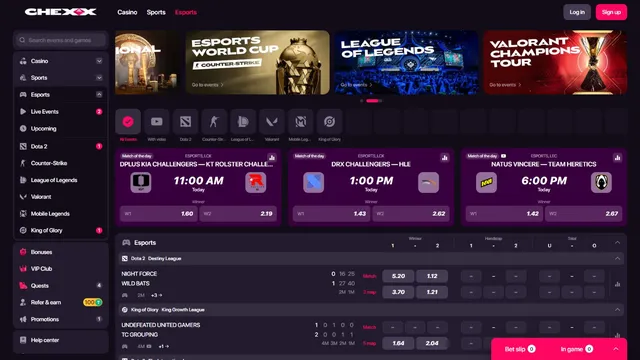640x360 pixels.
Task: Open Upcoming events in sidebar
Action: 61,129
